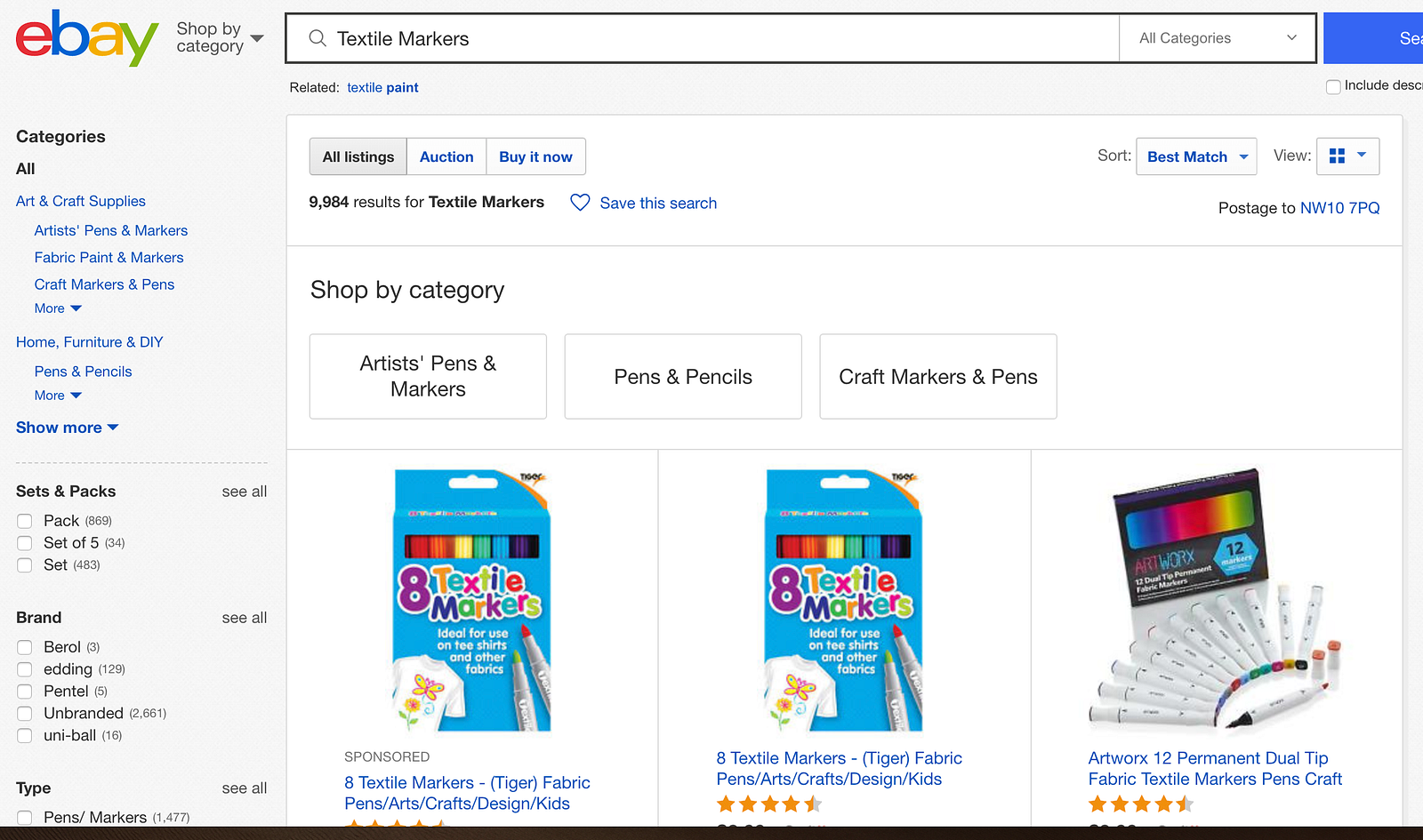Click the Artworx product star rating
This screenshot has width=1423, height=840.
(1140, 804)
